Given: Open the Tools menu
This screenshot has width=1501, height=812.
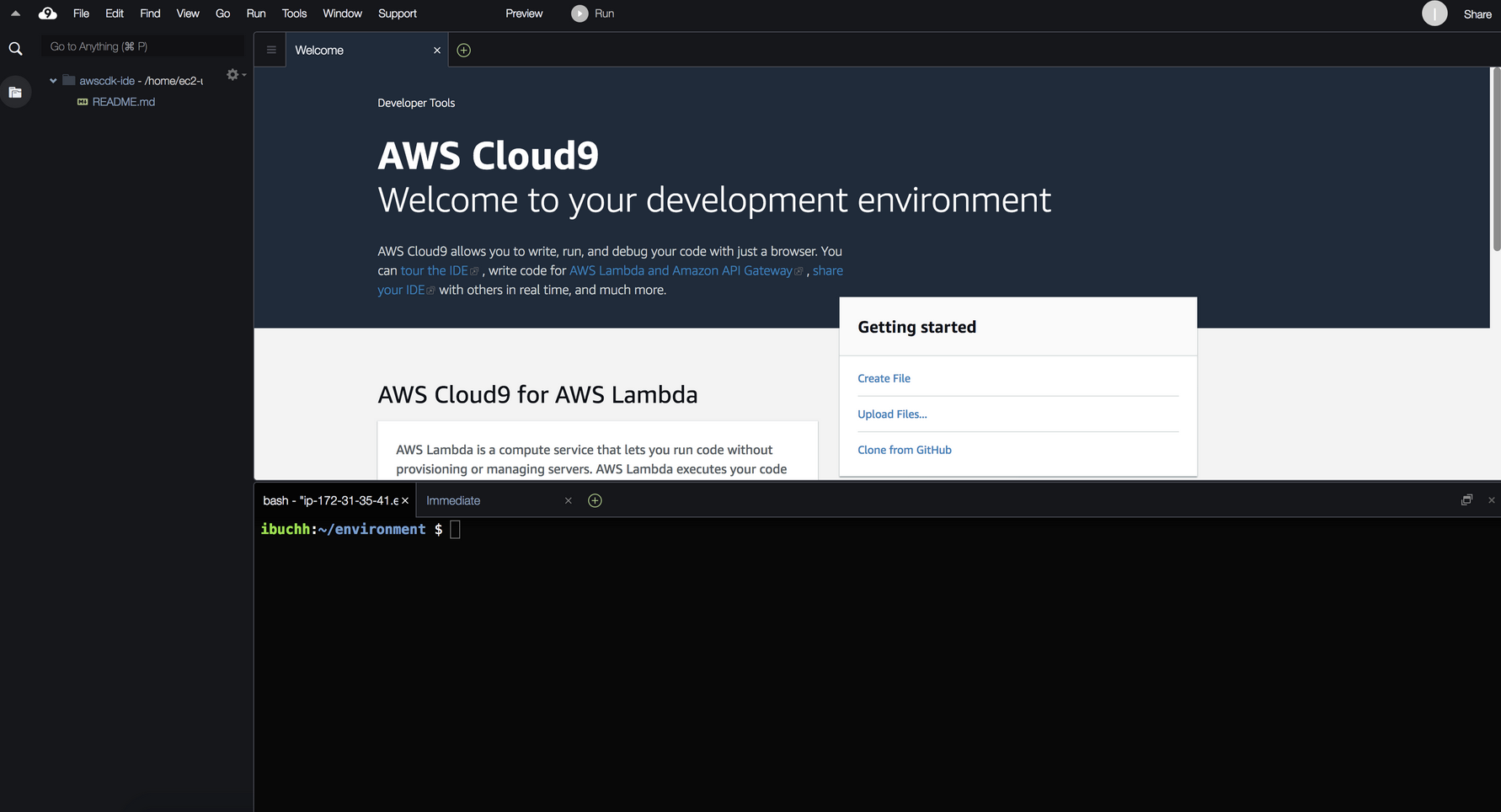Looking at the screenshot, I should click(x=295, y=13).
